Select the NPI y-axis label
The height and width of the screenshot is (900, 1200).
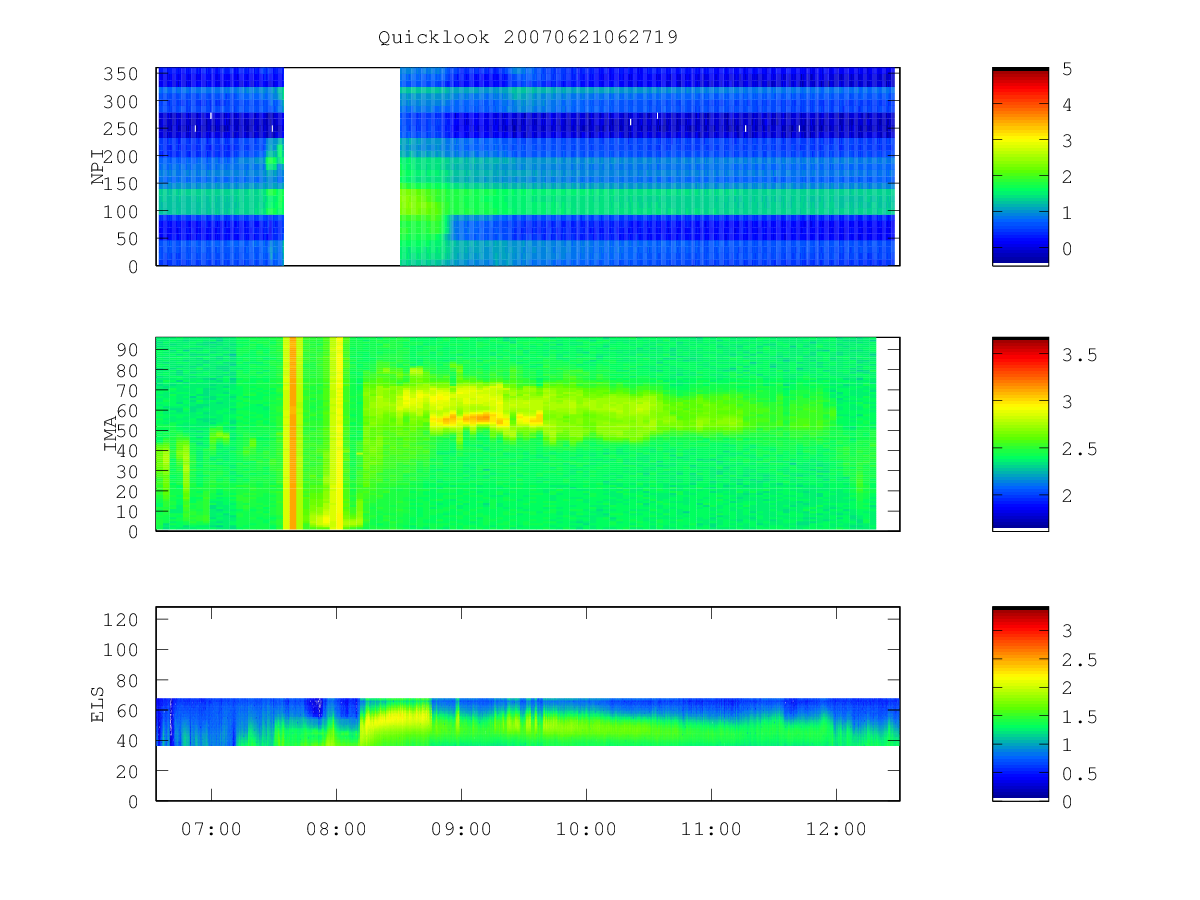coord(99,167)
